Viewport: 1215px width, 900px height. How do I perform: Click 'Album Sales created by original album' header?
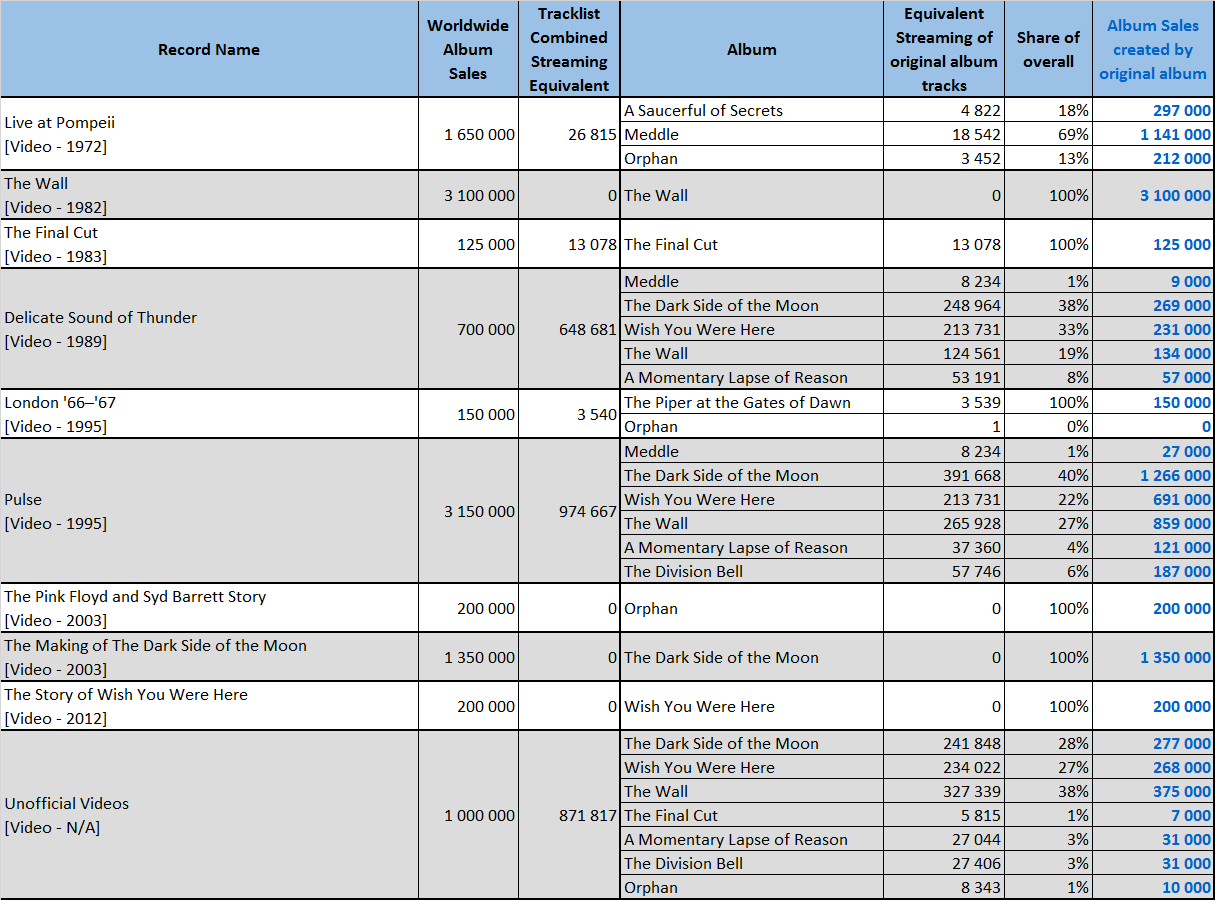[1153, 49]
